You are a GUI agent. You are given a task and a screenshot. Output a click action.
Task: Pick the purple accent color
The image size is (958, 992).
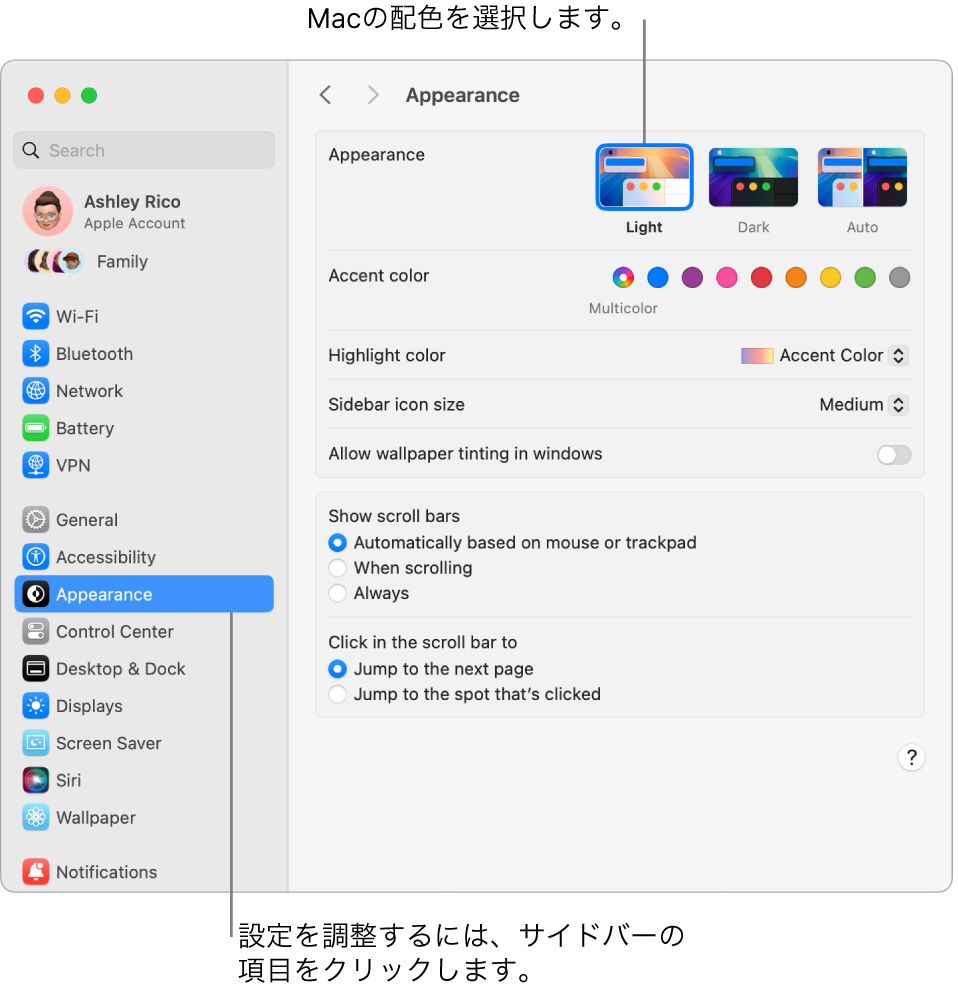tap(692, 277)
